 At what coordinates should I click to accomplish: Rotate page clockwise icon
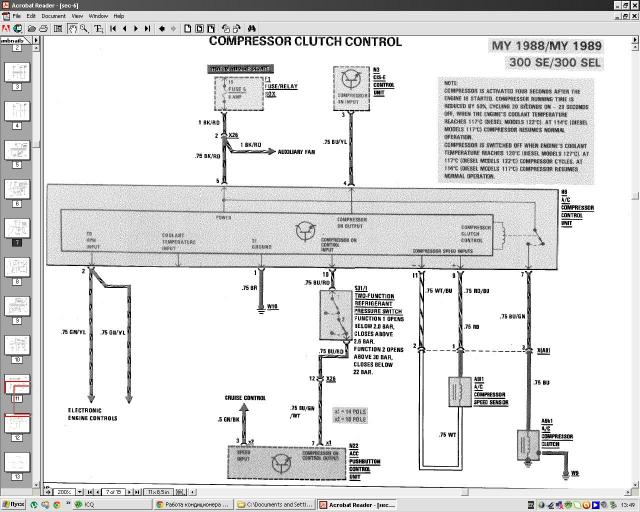point(237,29)
